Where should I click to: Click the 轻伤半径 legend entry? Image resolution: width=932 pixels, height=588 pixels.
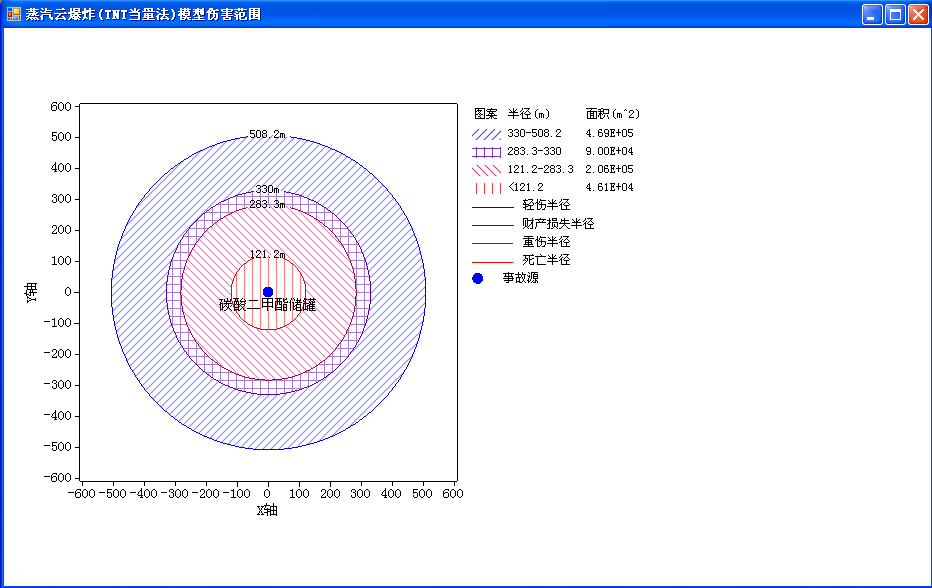click(x=546, y=205)
